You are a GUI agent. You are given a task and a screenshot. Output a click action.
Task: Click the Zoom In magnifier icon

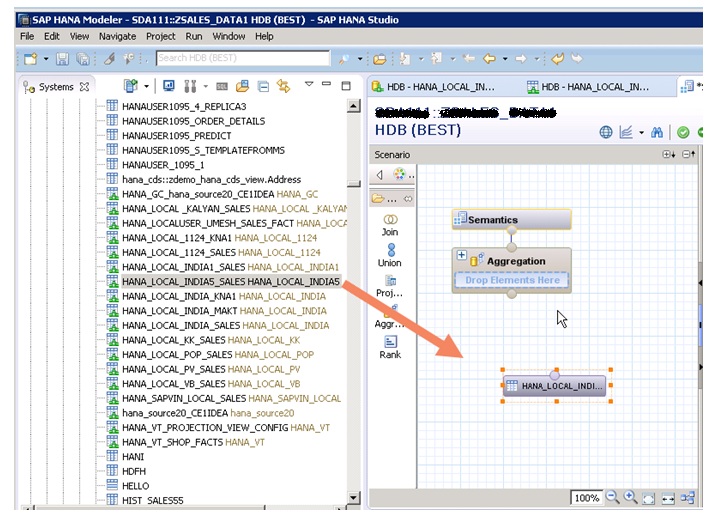tap(630, 498)
